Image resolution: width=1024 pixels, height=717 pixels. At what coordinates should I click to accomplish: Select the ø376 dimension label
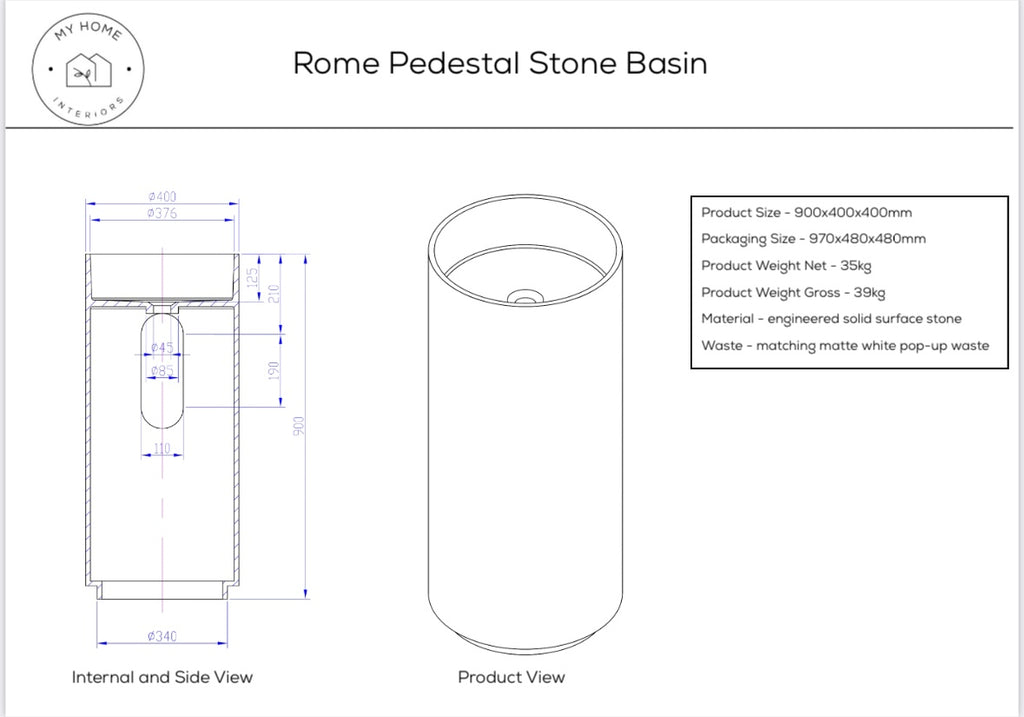pyautogui.click(x=162, y=213)
